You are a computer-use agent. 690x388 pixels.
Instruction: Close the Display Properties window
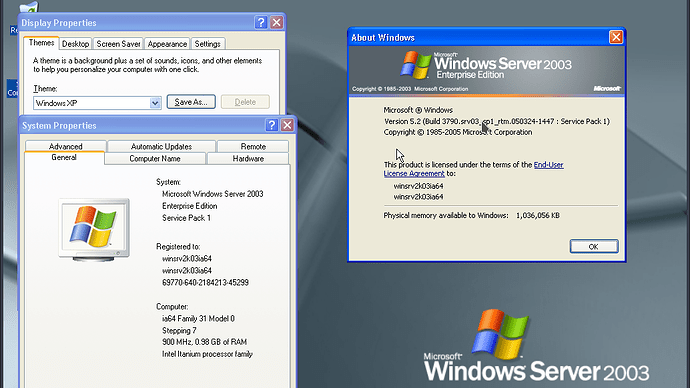[x=276, y=22]
